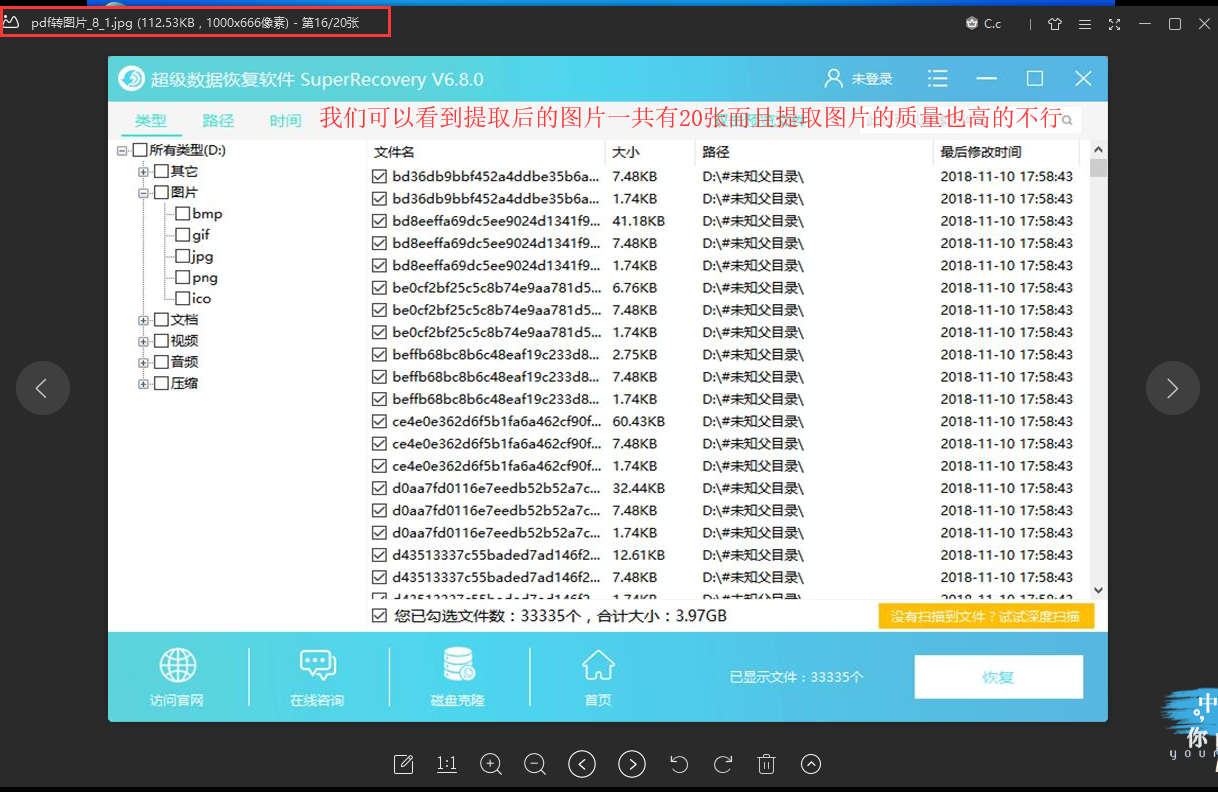Click the user avatar icon beside 未登录

click(833, 79)
